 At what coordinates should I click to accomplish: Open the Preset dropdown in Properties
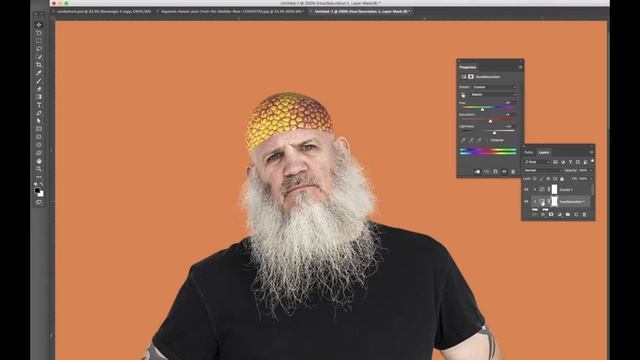coord(494,87)
